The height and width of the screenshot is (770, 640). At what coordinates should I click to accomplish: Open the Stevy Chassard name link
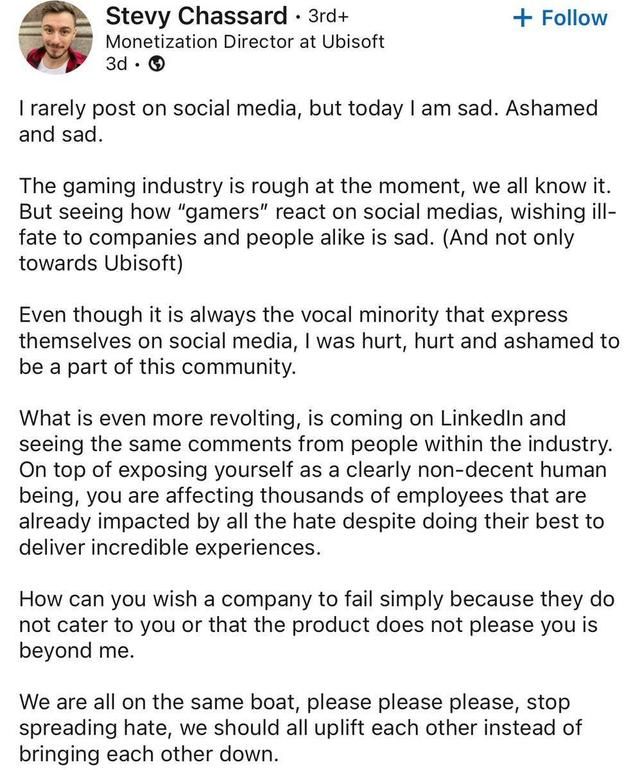198,17
